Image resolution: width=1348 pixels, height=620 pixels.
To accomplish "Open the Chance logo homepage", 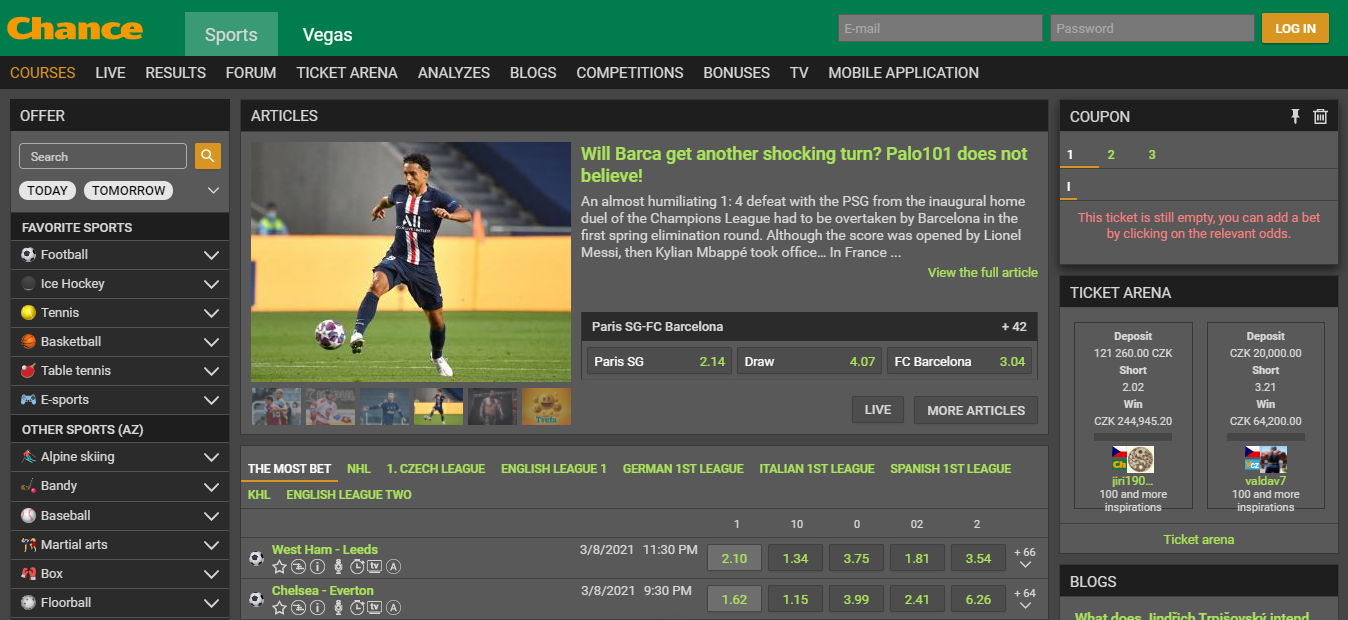I will click(x=75, y=27).
